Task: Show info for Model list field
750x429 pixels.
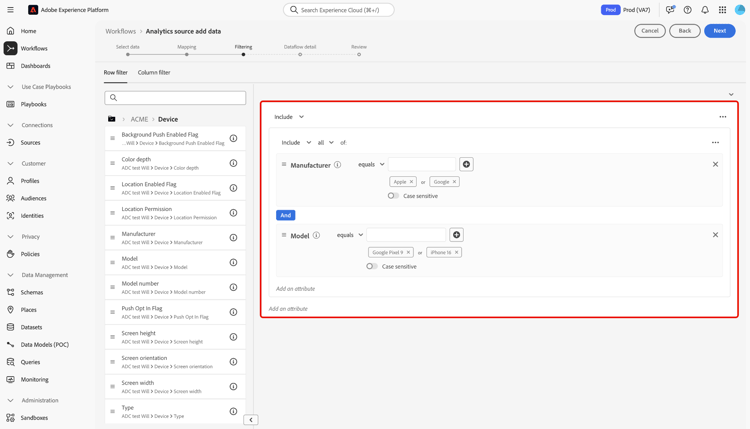Action: 233,263
